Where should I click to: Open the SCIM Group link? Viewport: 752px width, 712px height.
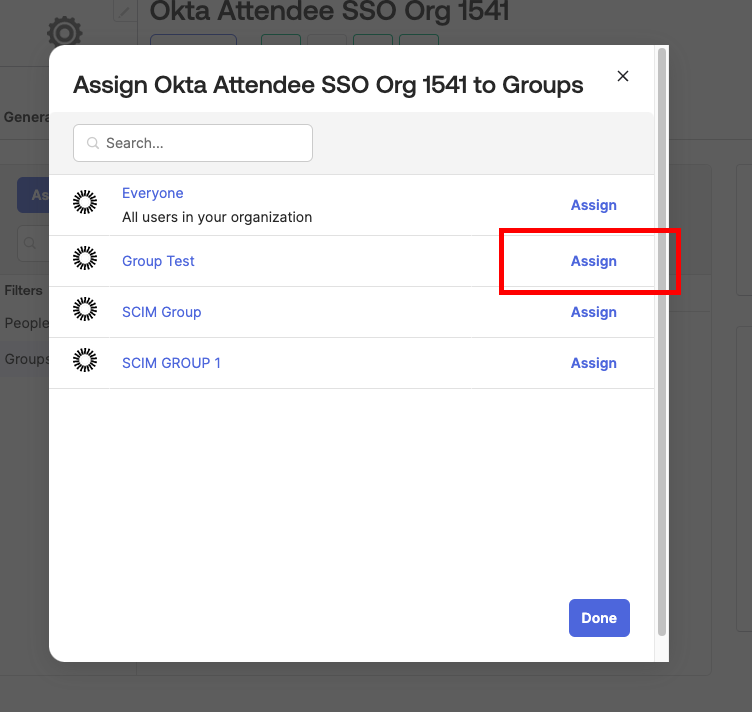162,312
